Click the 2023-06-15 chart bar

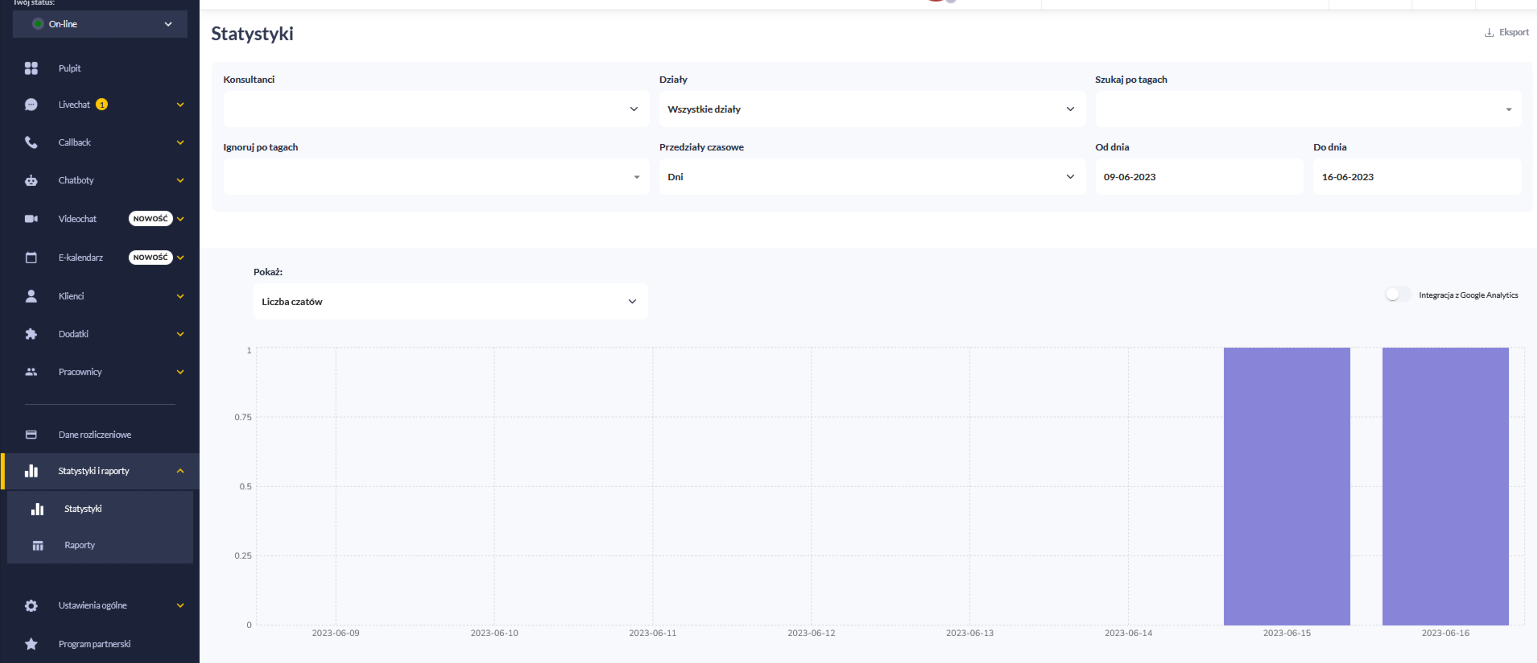point(1286,486)
